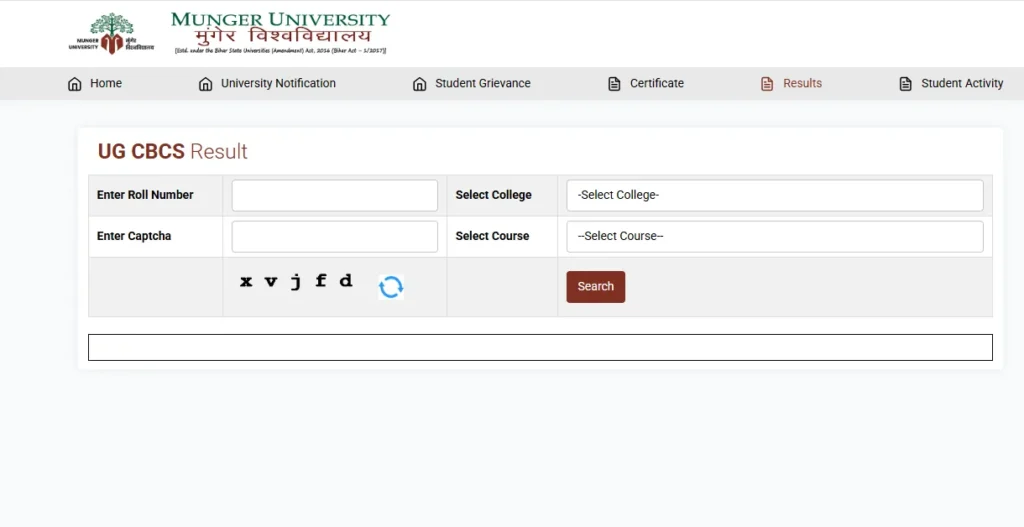The width and height of the screenshot is (1024, 527).
Task: Click the house icon beside Home
Action: [x=74, y=84]
